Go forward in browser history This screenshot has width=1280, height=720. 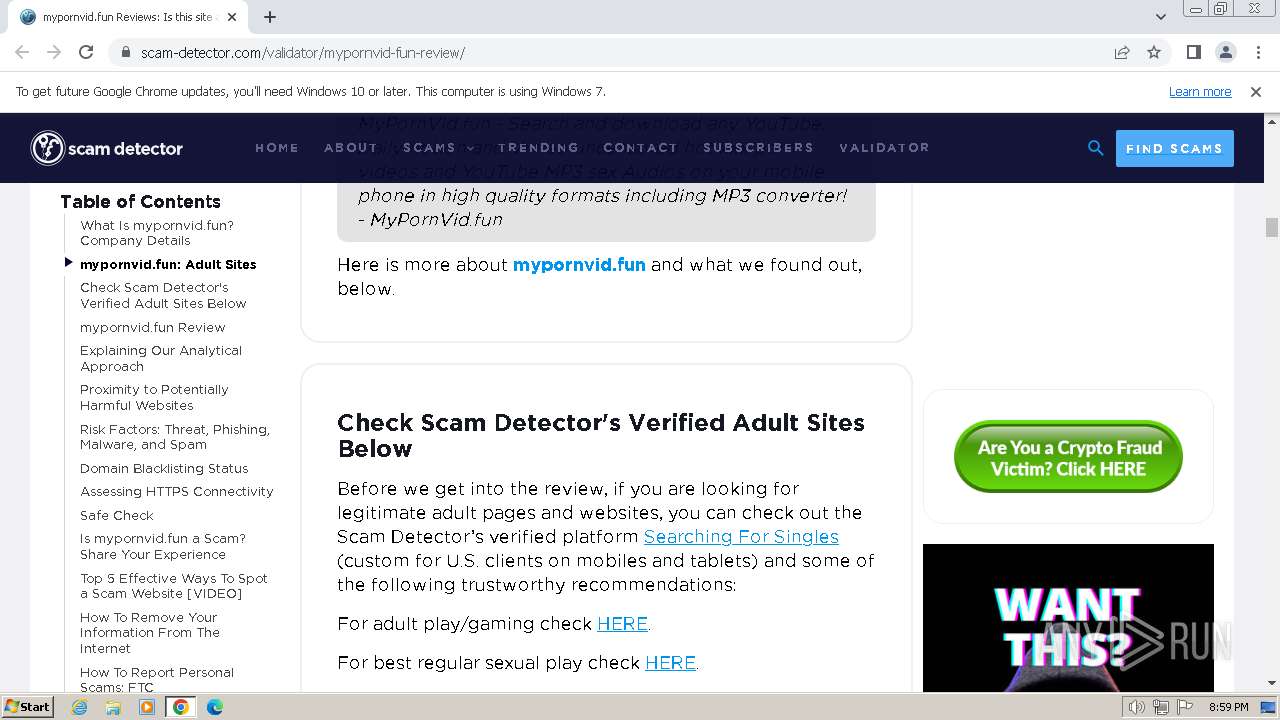pyautogui.click(x=54, y=52)
